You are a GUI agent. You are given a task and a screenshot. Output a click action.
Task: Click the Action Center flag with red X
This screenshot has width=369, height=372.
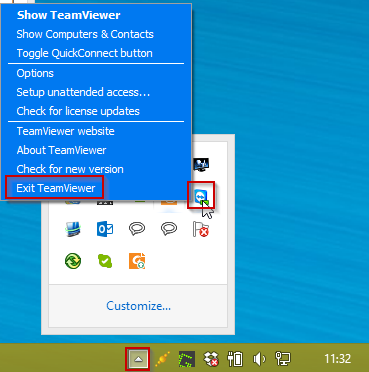(x=201, y=229)
